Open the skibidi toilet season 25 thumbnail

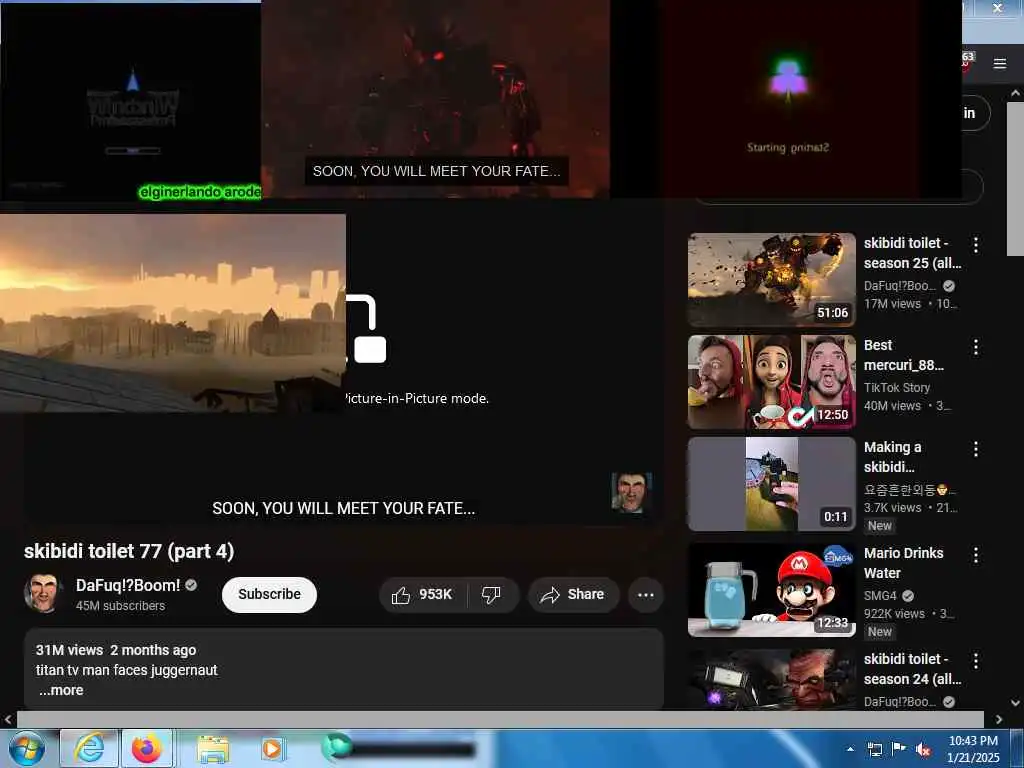tap(771, 280)
